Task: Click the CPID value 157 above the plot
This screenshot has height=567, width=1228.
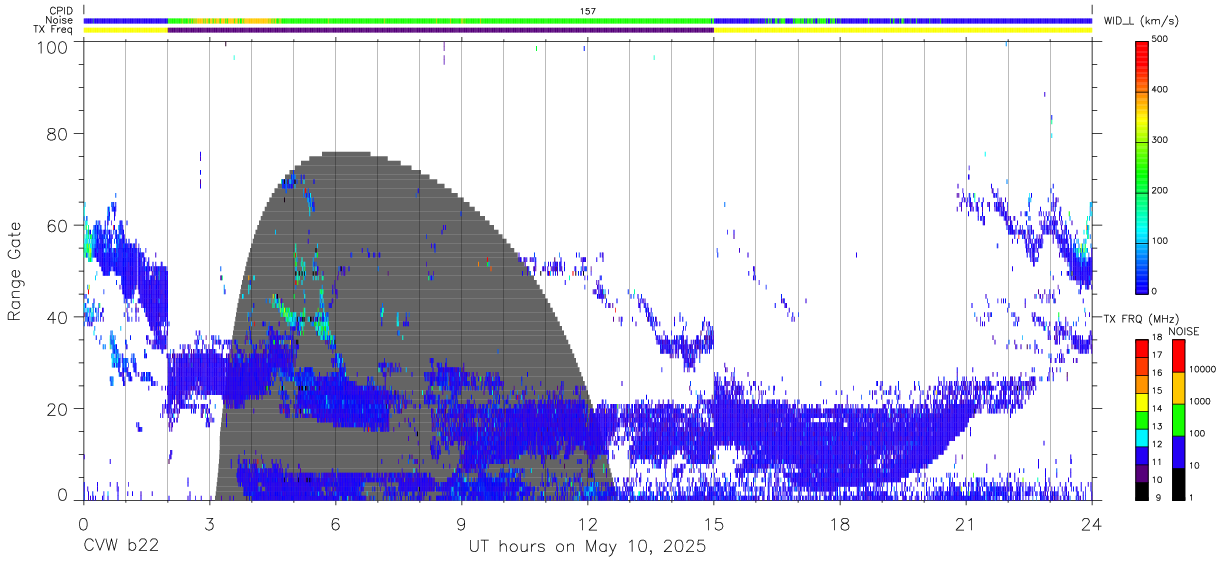Action: point(588,11)
